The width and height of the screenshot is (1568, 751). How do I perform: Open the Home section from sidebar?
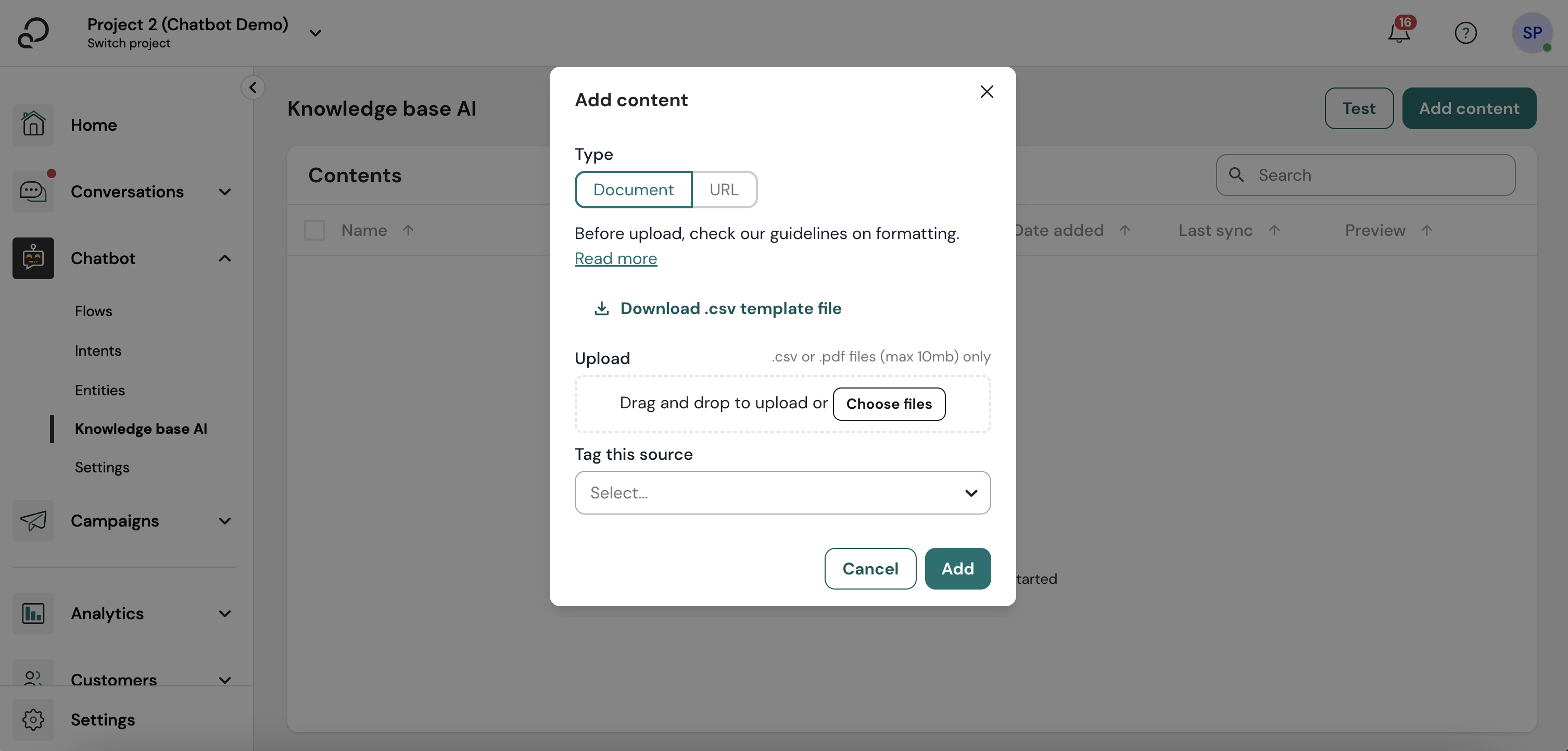click(x=93, y=125)
